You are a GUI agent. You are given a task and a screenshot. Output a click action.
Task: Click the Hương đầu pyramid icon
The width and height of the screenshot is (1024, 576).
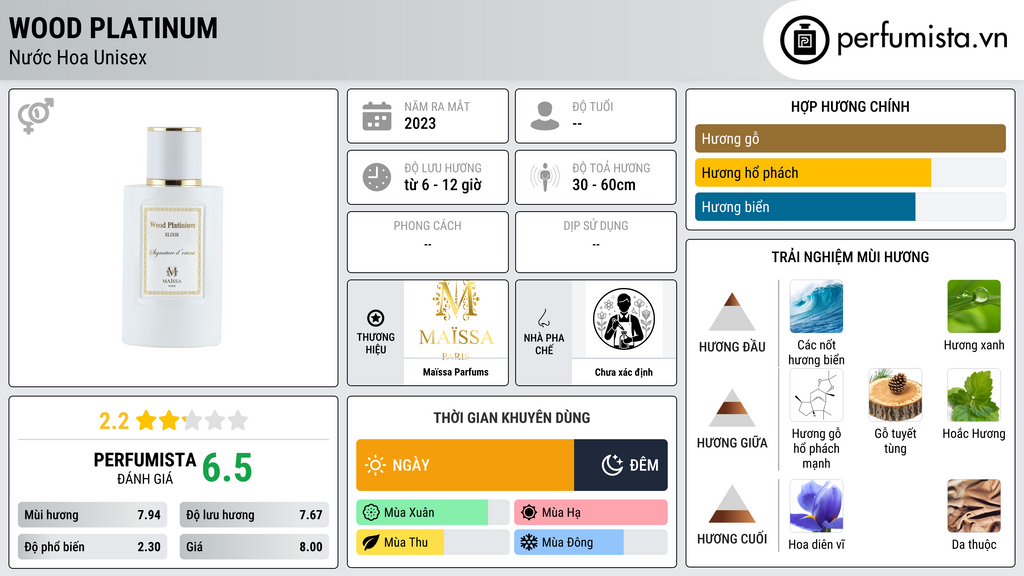732,312
